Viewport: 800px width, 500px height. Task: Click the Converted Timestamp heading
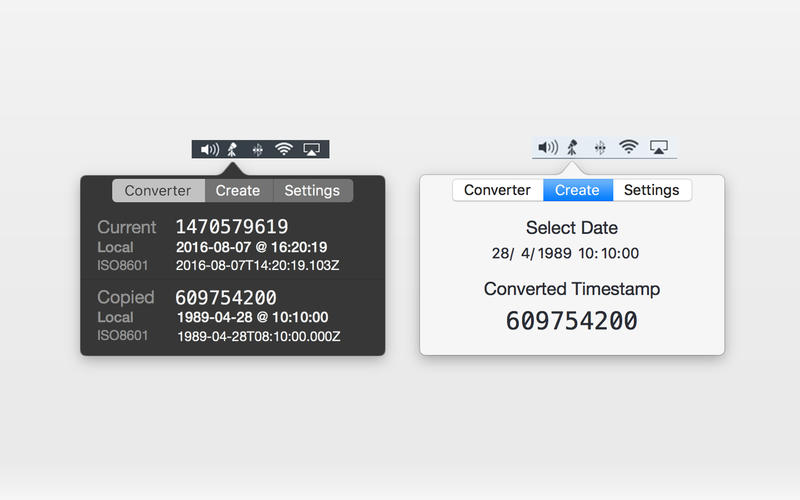click(x=572, y=289)
